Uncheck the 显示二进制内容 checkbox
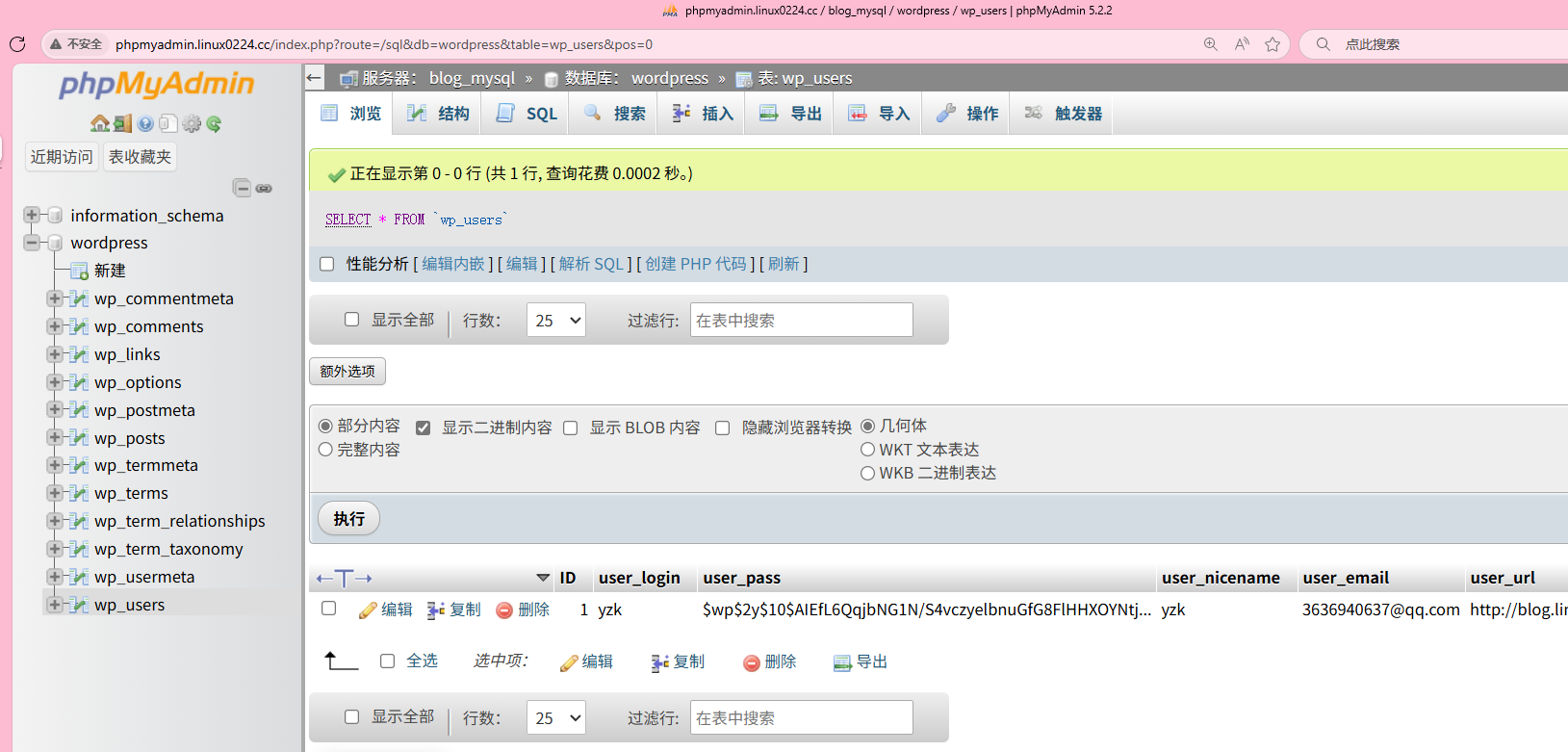This screenshot has width=1568, height=752. coord(423,428)
